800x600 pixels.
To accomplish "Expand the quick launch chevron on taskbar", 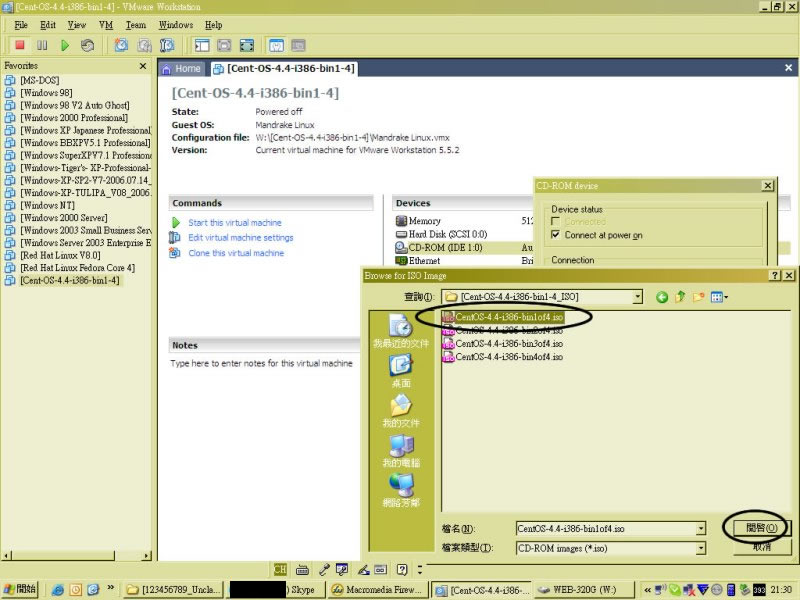I will tap(111, 588).
